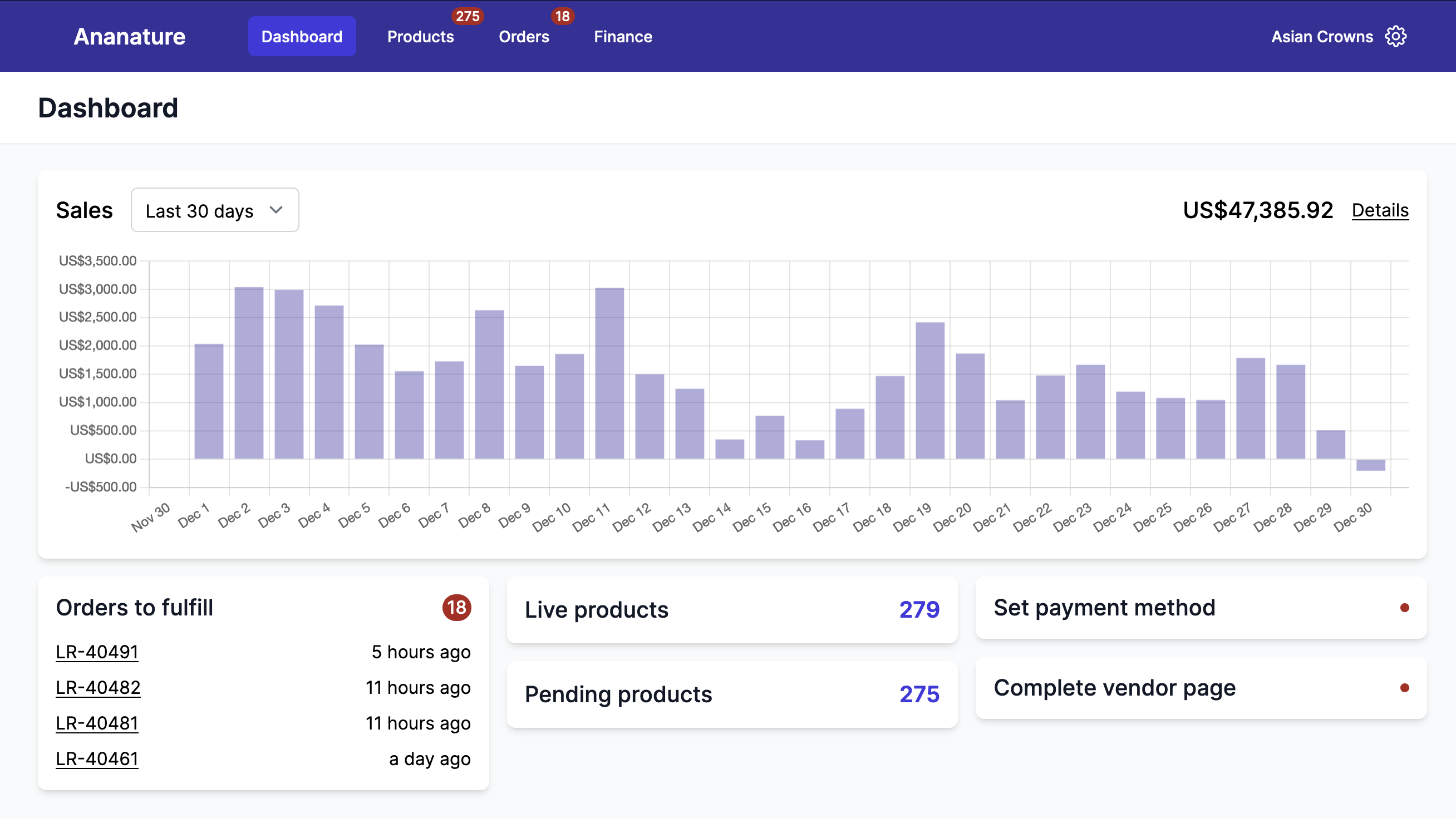Click the Asian Crowns account name
Viewport: 1456px width, 818px height.
1322,37
